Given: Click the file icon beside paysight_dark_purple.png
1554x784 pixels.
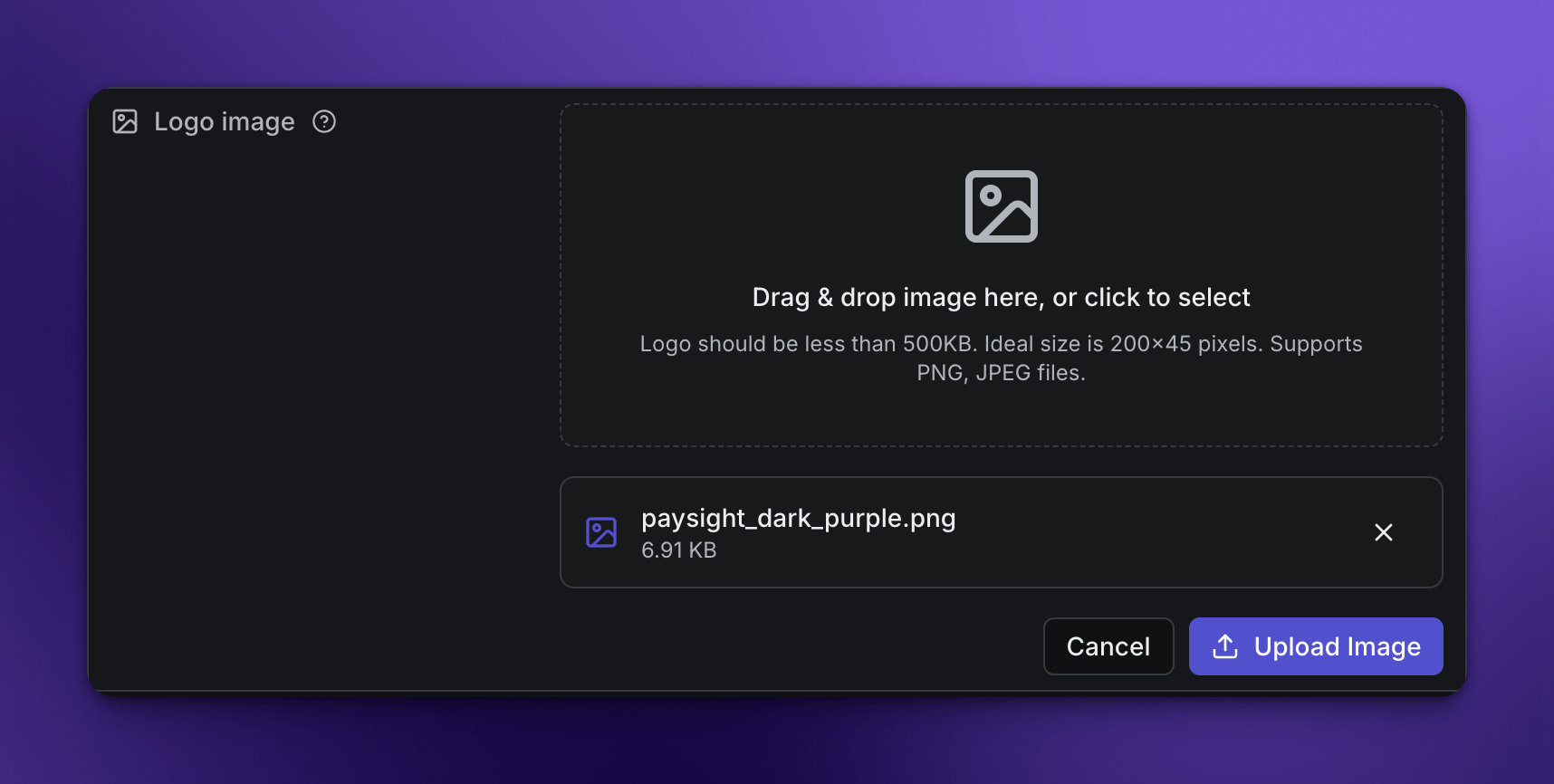Looking at the screenshot, I should [x=601, y=532].
